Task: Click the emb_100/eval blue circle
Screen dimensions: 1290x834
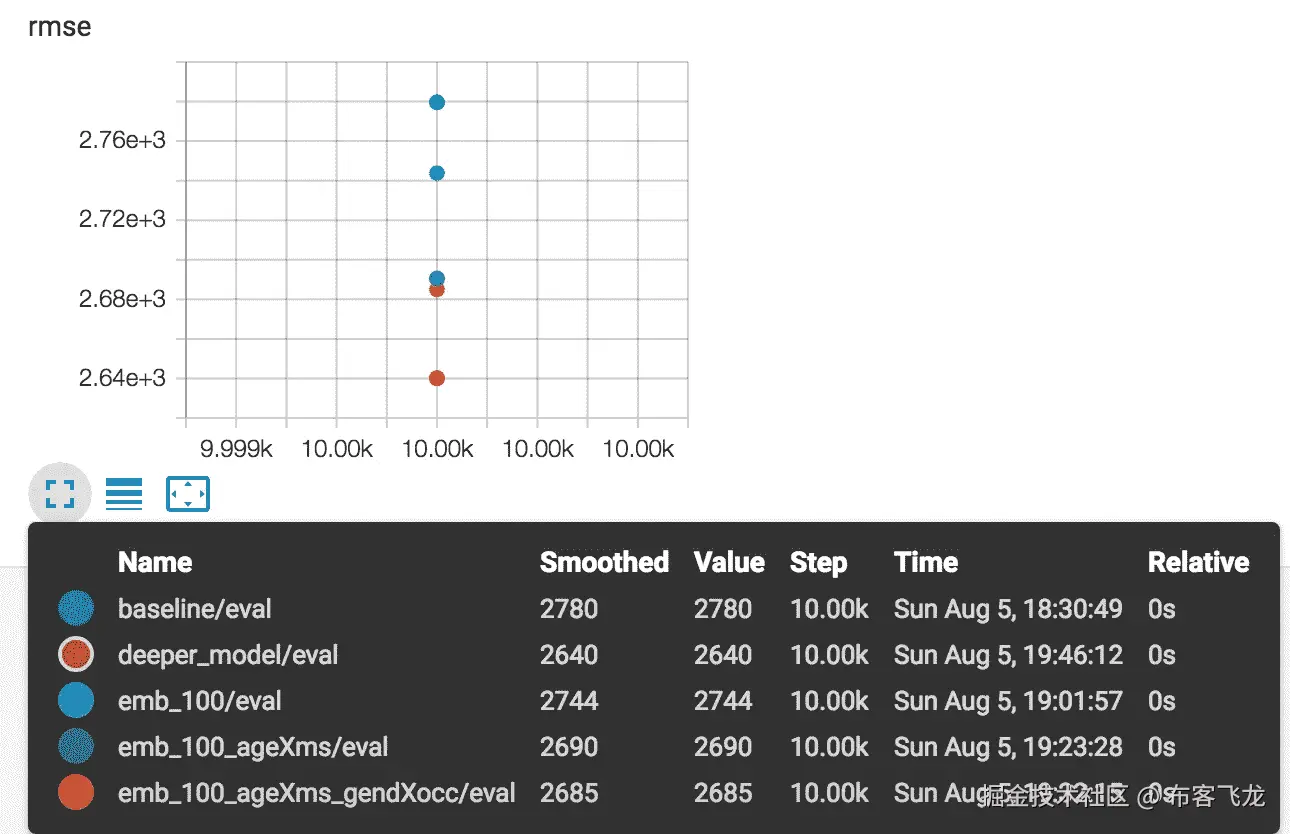Action: coord(76,700)
